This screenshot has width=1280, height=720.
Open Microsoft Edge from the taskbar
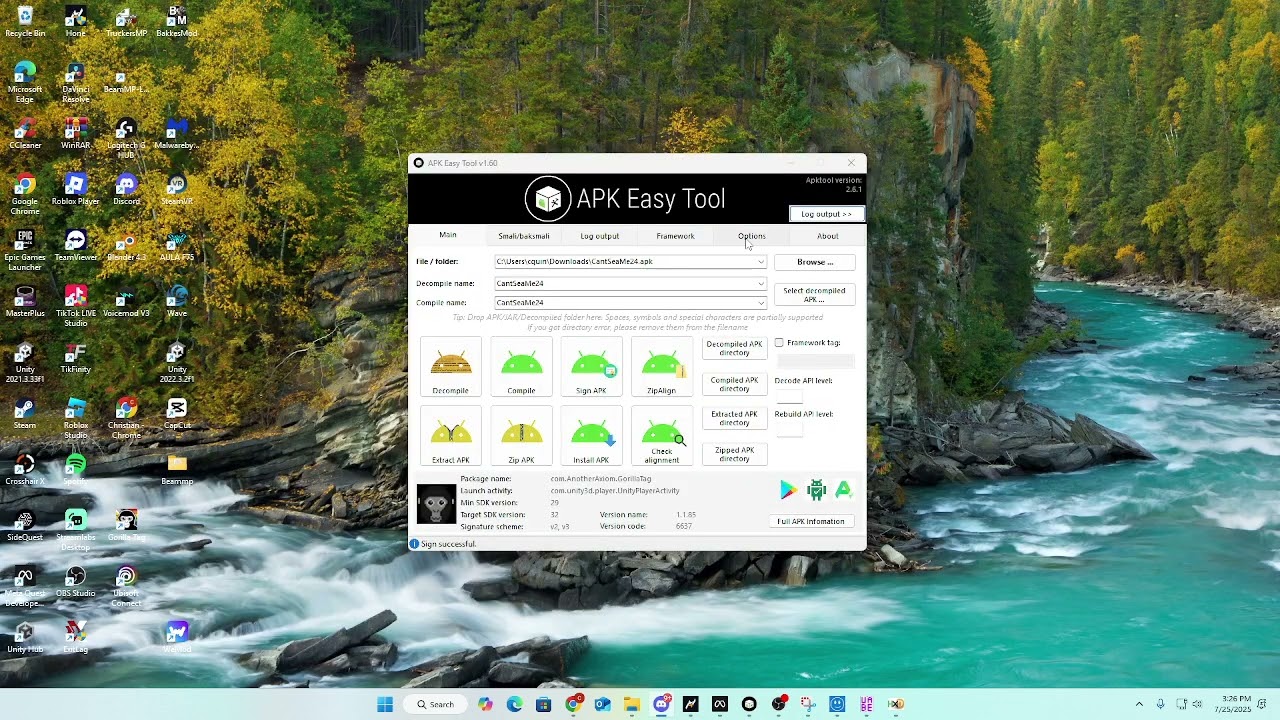[x=514, y=704]
